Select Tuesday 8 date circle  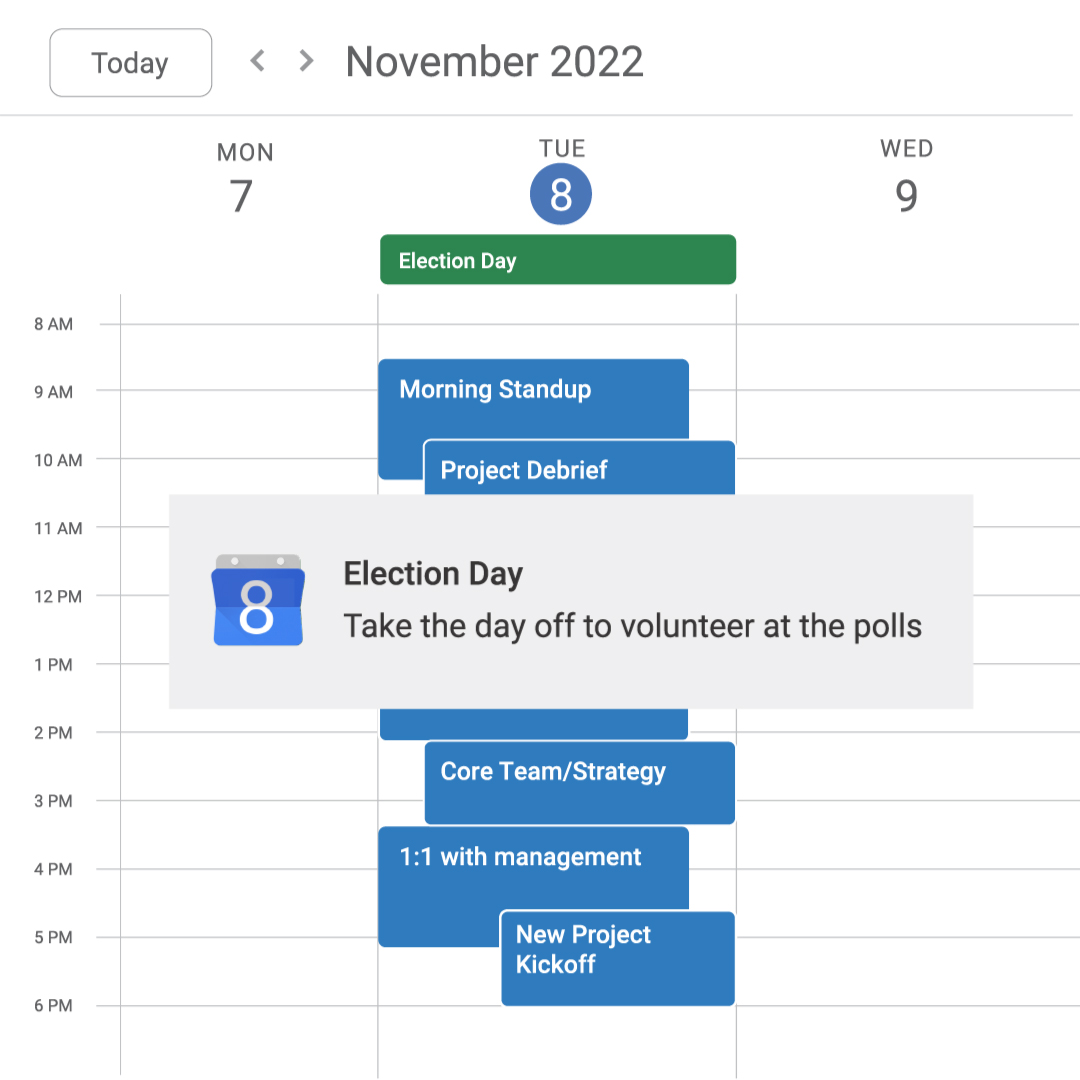pos(561,194)
